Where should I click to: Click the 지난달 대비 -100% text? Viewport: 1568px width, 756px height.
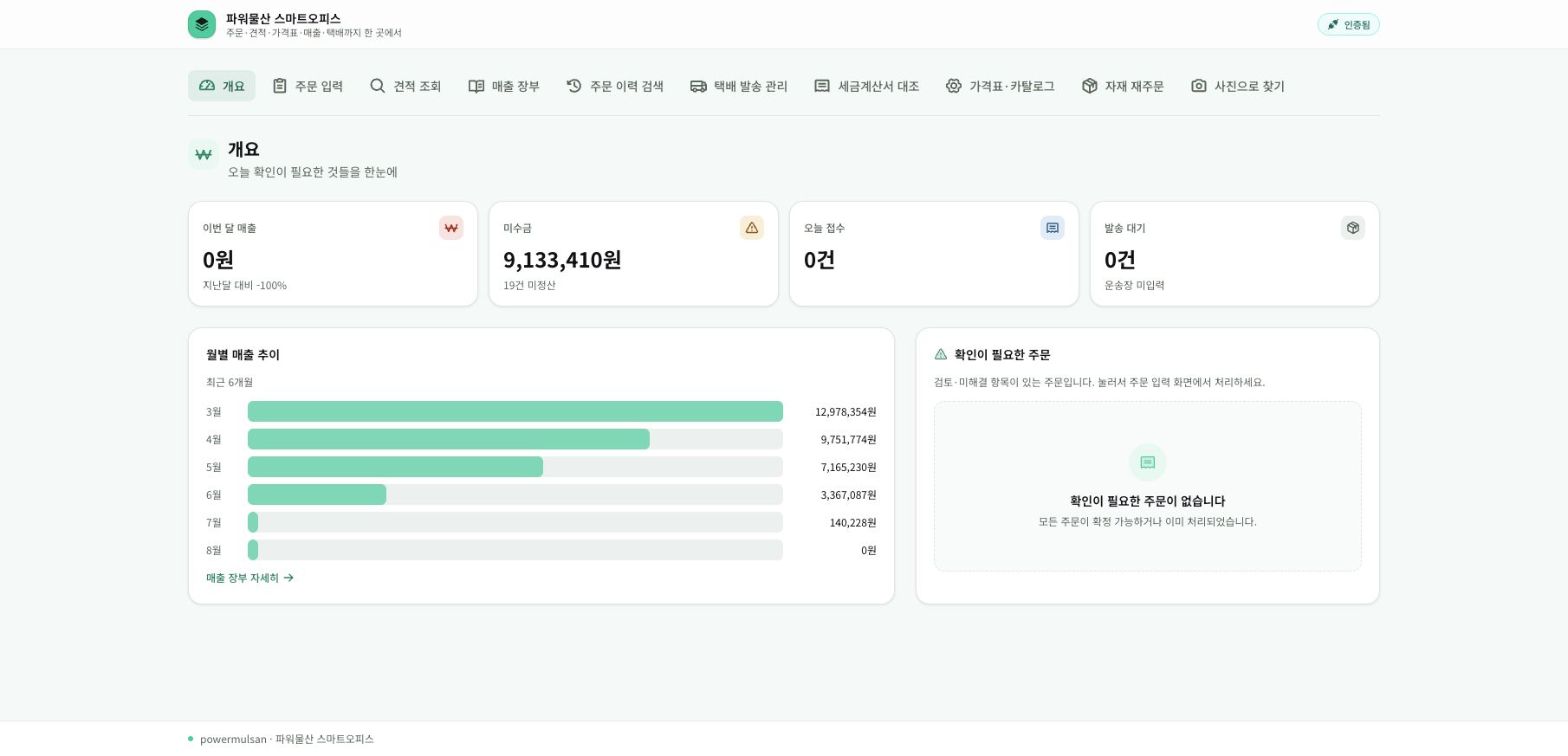(244, 285)
